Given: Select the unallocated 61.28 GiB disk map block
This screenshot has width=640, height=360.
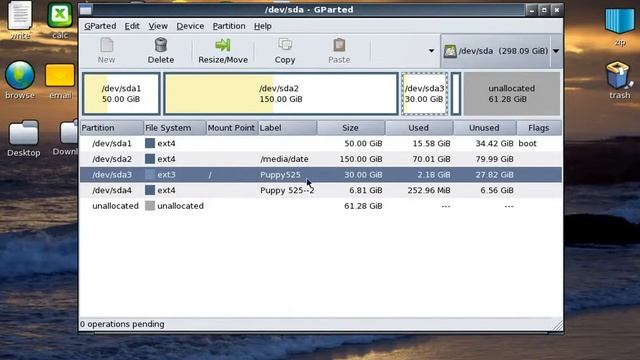Looking at the screenshot, I should (x=511, y=94).
